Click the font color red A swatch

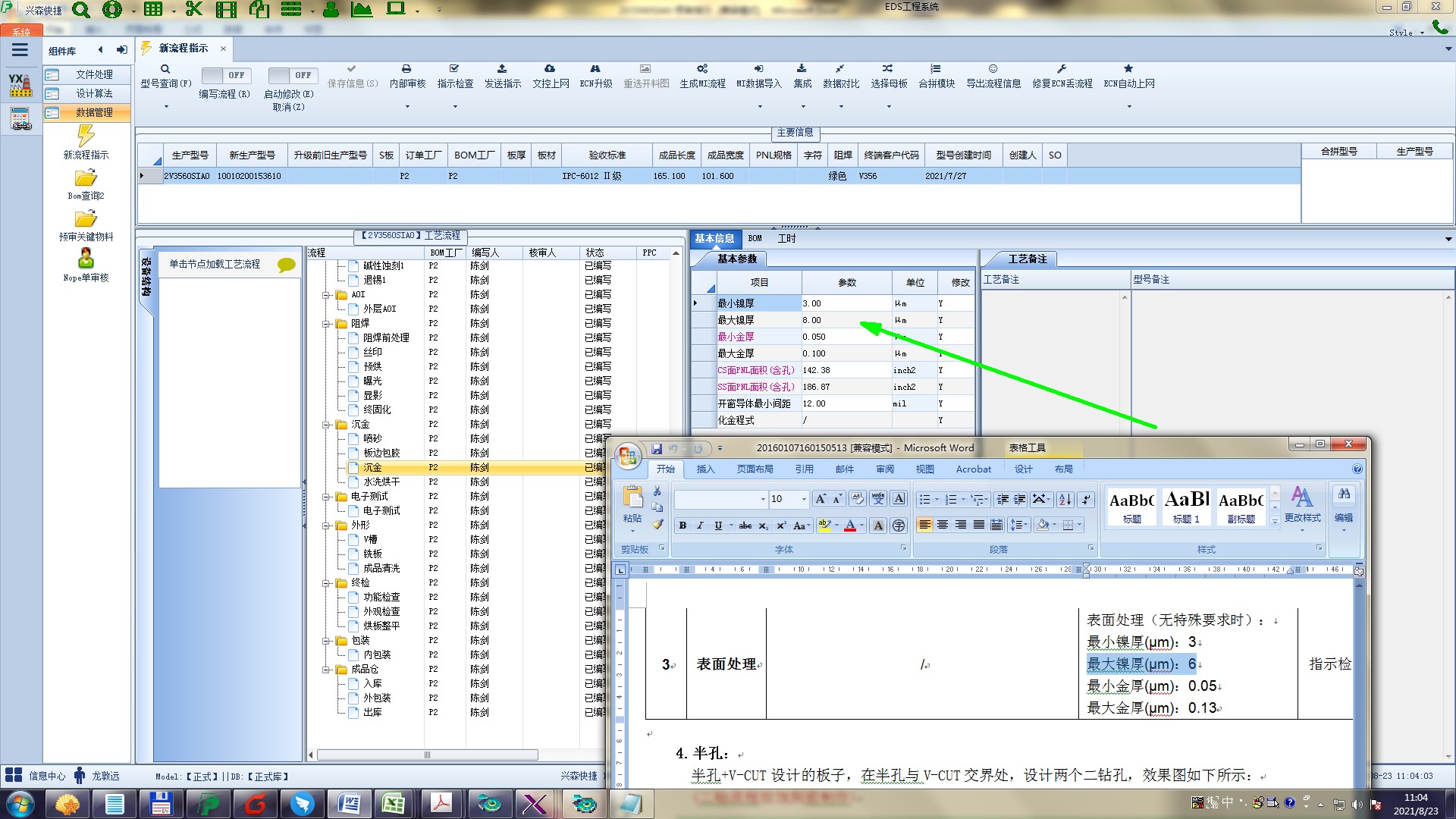click(850, 526)
